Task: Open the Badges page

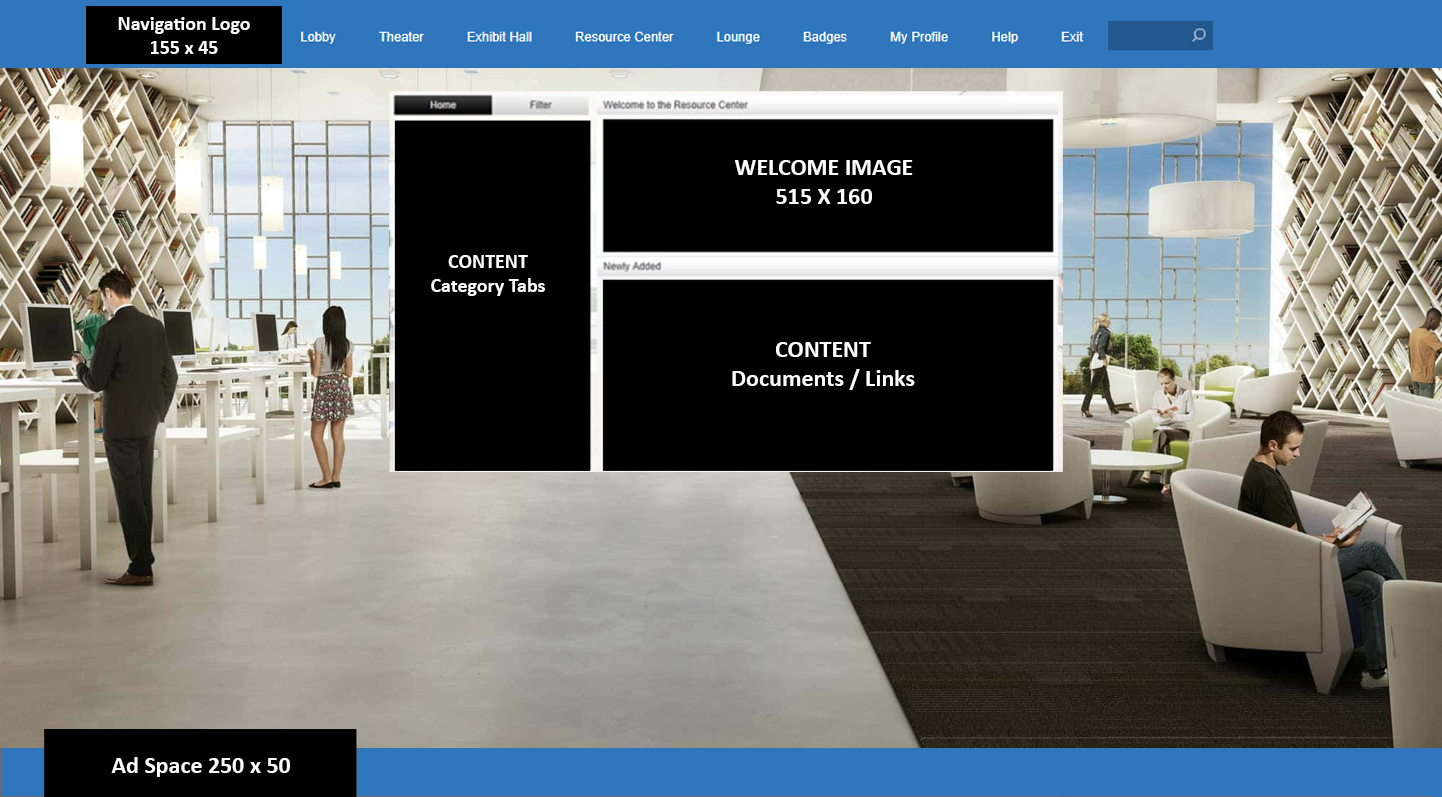Action: [825, 37]
